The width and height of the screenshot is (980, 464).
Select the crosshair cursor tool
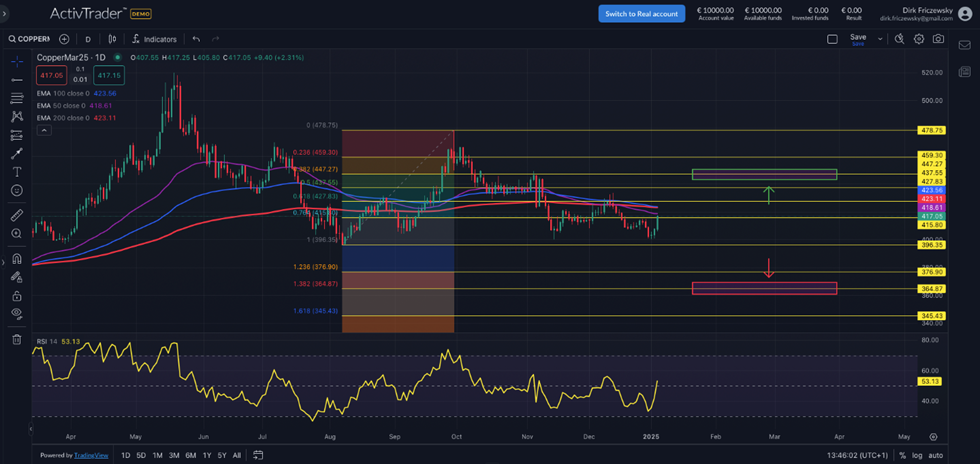[16, 62]
